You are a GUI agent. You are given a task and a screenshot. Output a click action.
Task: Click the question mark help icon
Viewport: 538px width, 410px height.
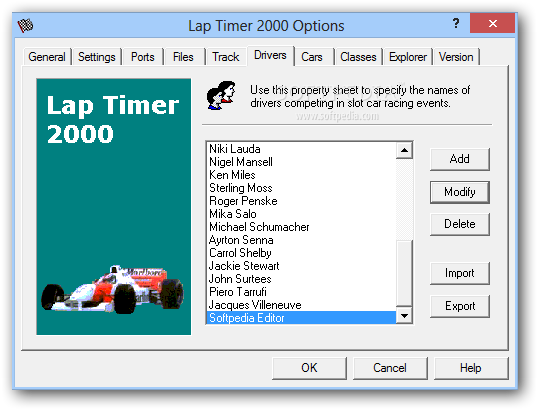[x=456, y=23]
